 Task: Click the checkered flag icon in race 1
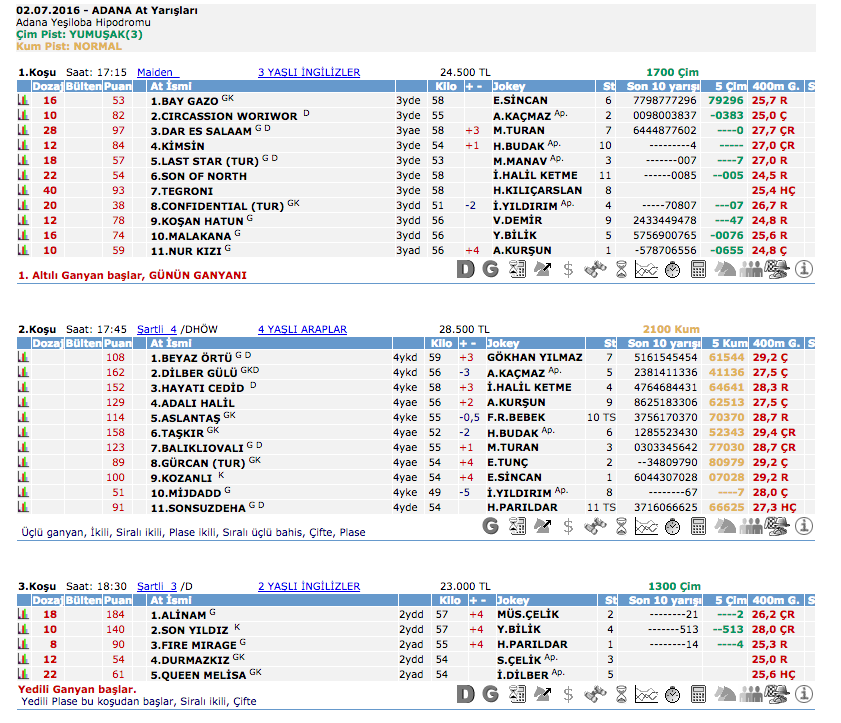pos(777,269)
